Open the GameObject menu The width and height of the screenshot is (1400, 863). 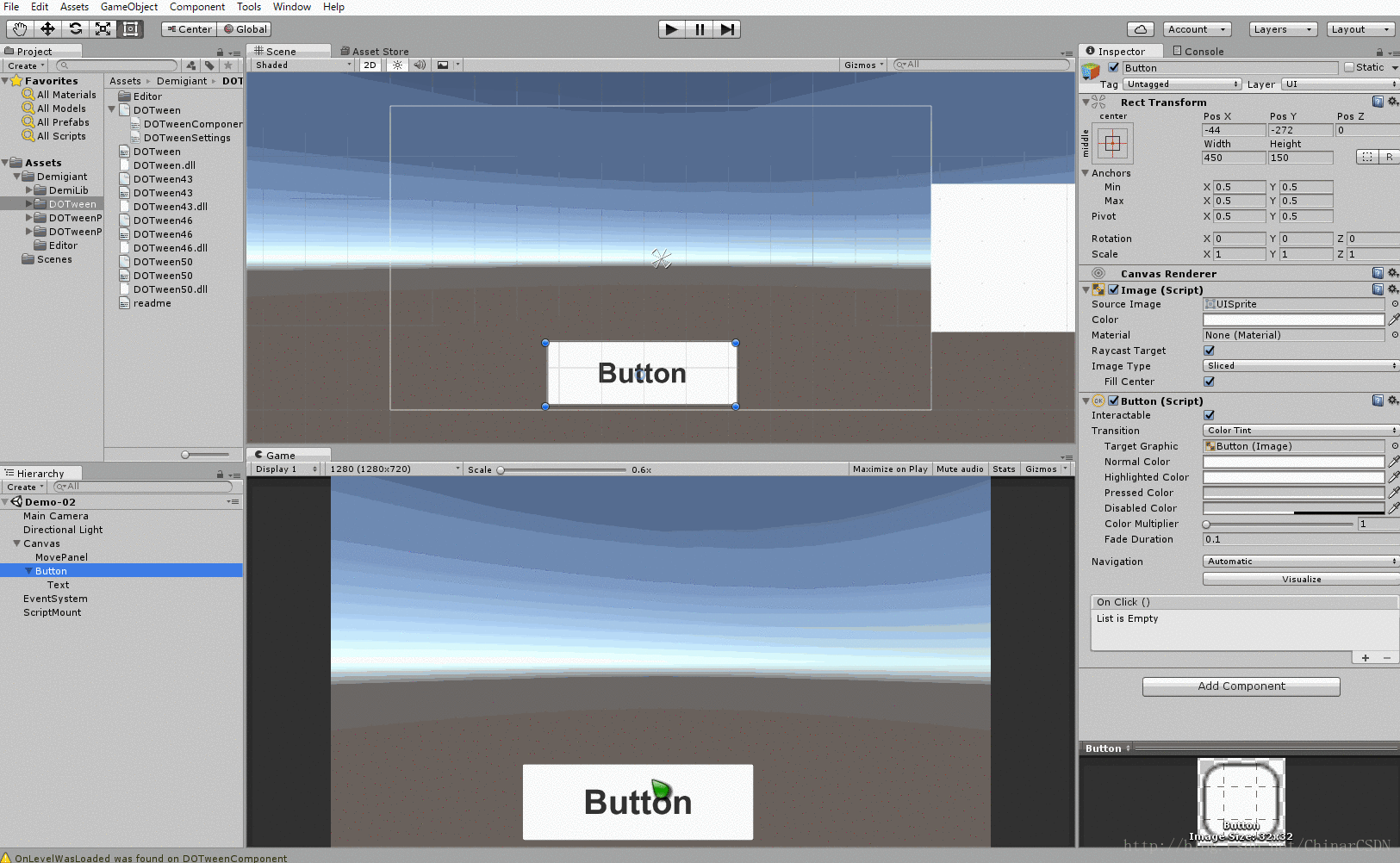tap(129, 7)
